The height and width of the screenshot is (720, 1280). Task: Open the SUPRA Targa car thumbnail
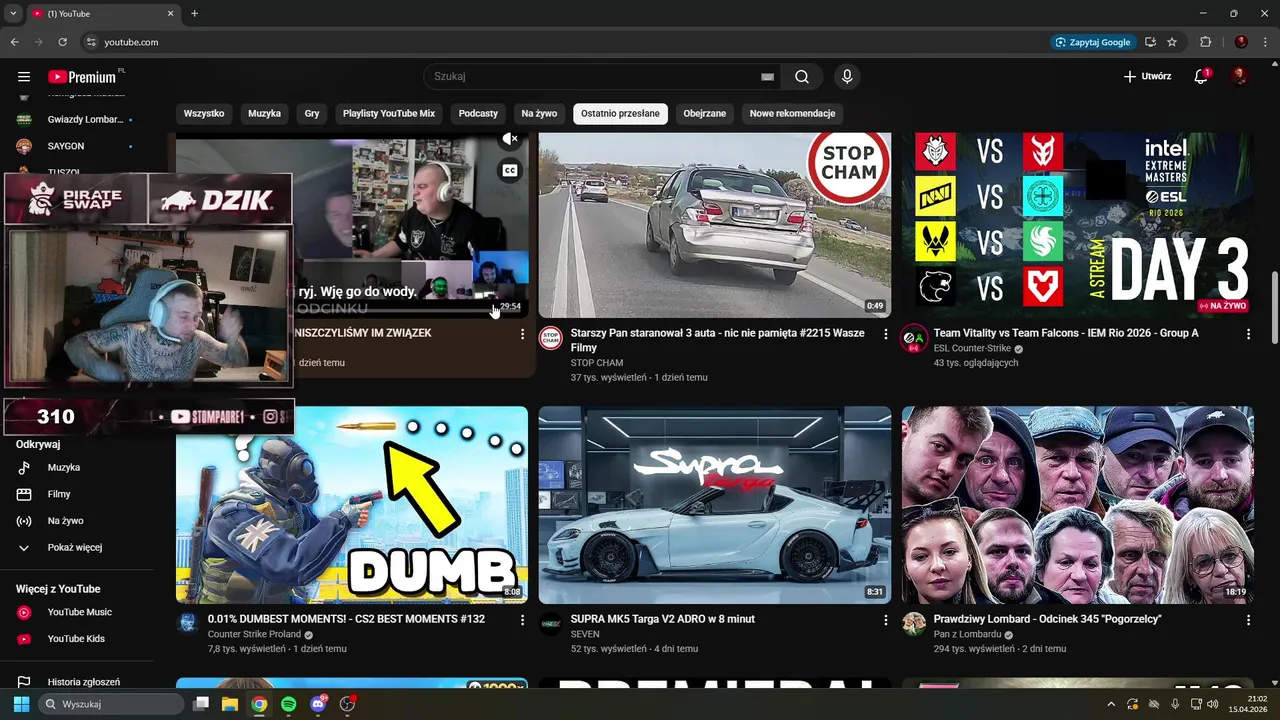tap(715, 505)
